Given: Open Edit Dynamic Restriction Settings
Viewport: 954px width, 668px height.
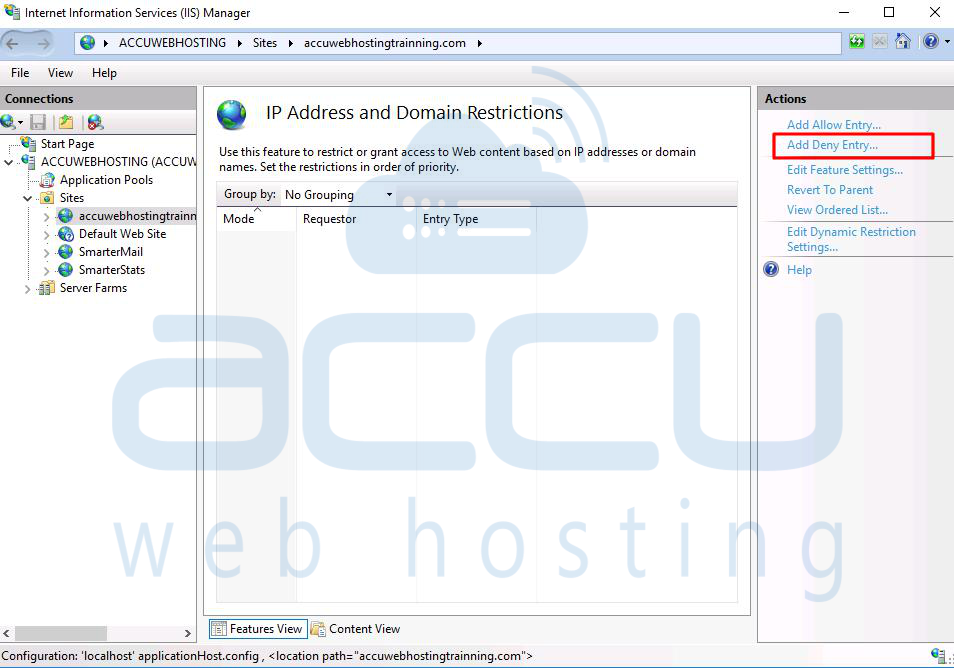Looking at the screenshot, I should [x=851, y=239].
